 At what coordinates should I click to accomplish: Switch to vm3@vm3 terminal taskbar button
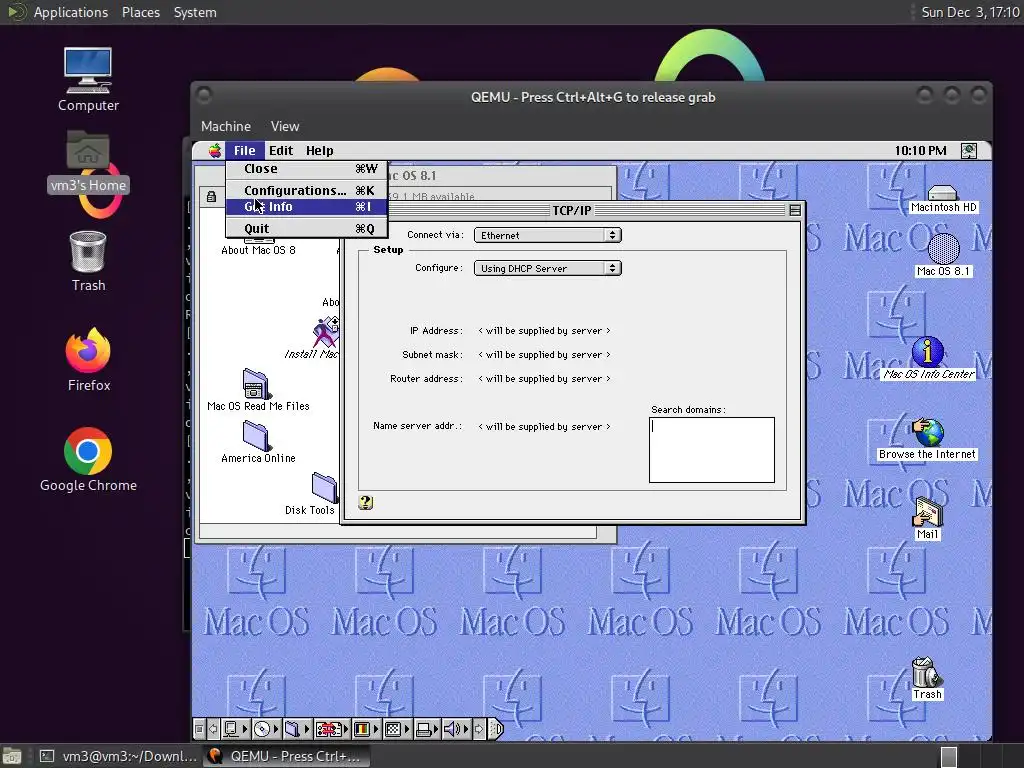[118, 756]
